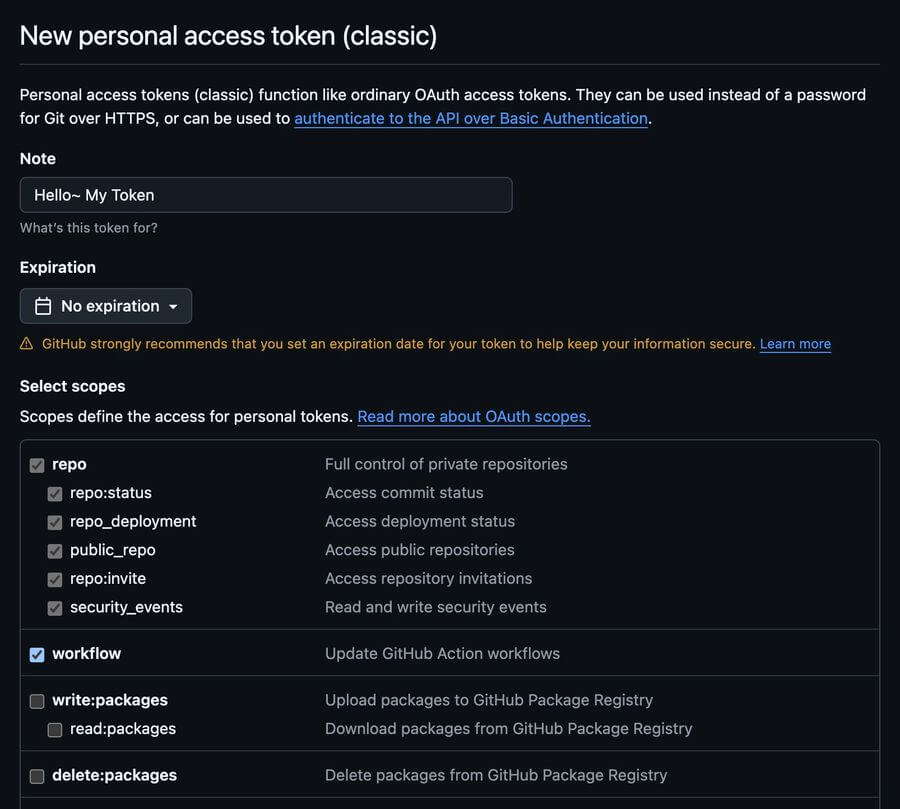Toggle the repo_deployment checkbox
Image resolution: width=900 pixels, height=809 pixels.
[55, 522]
